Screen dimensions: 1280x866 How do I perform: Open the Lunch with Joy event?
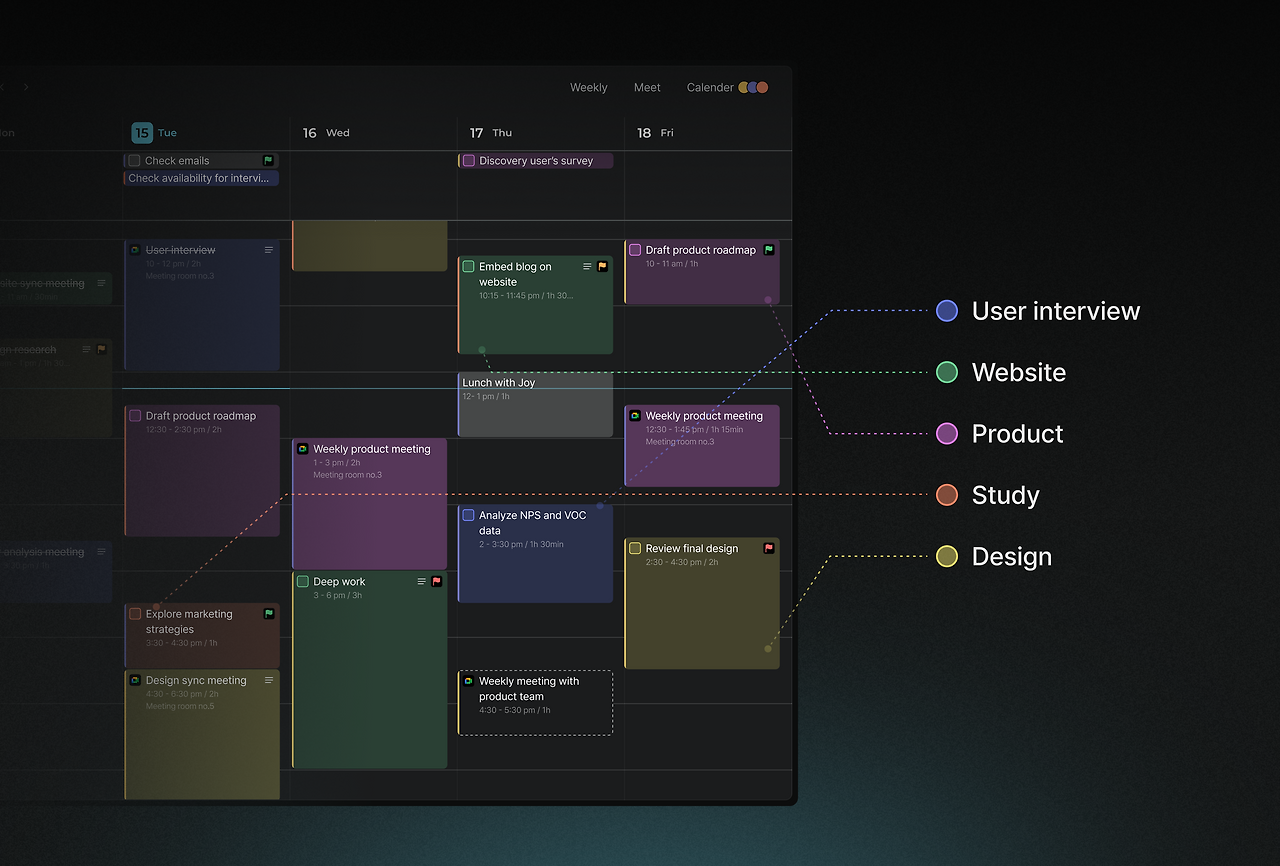[x=534, y=403]
